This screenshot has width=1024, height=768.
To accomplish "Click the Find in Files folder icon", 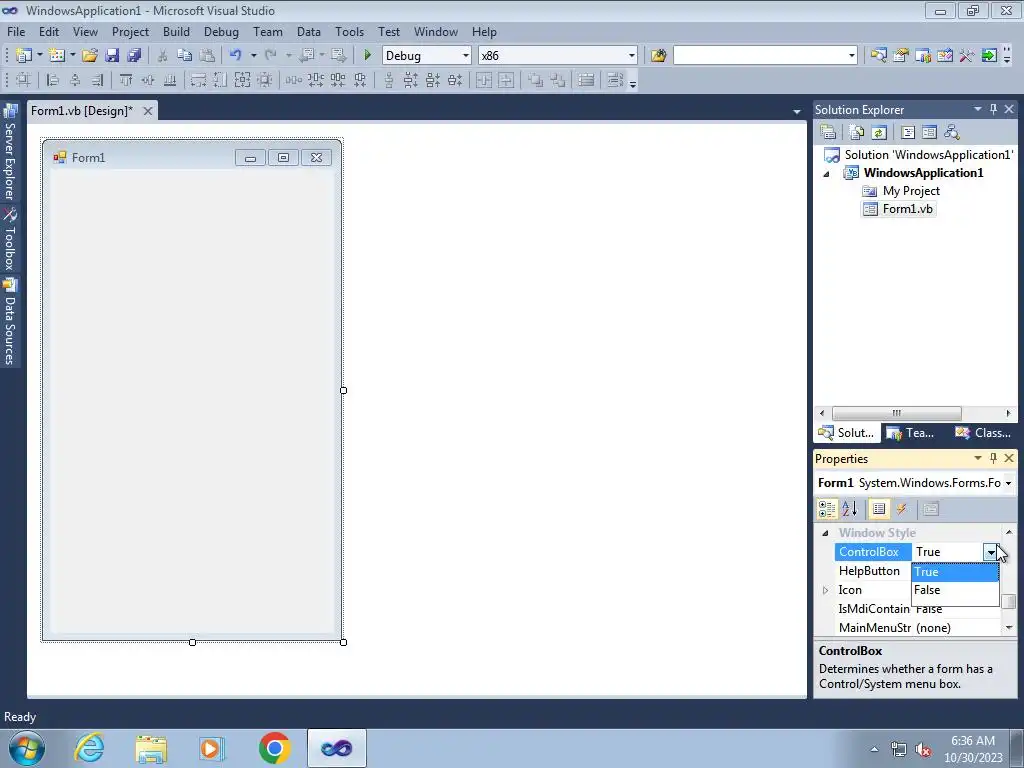I will point(658,56).
